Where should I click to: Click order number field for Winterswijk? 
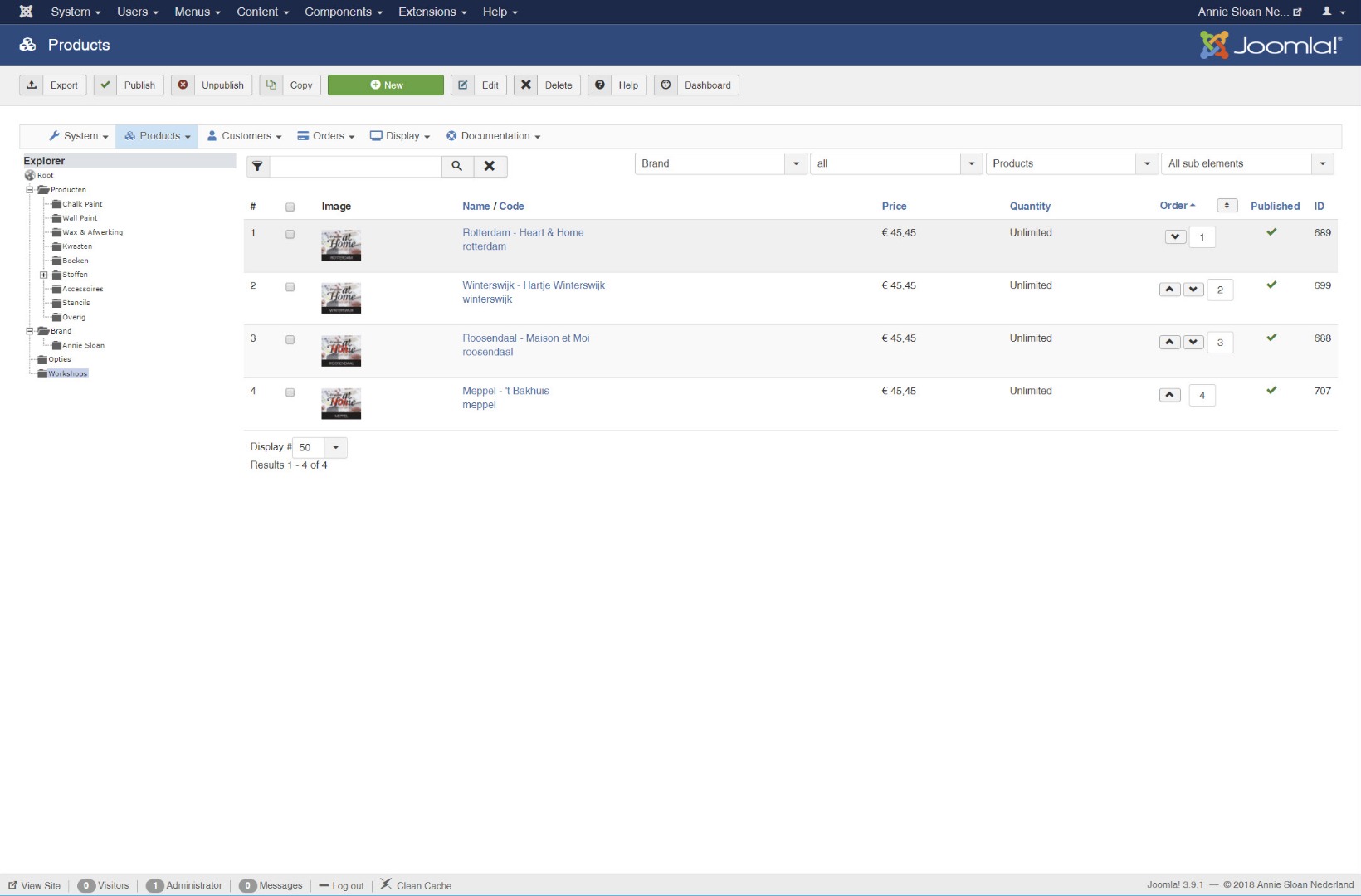tap(1220, 290)
